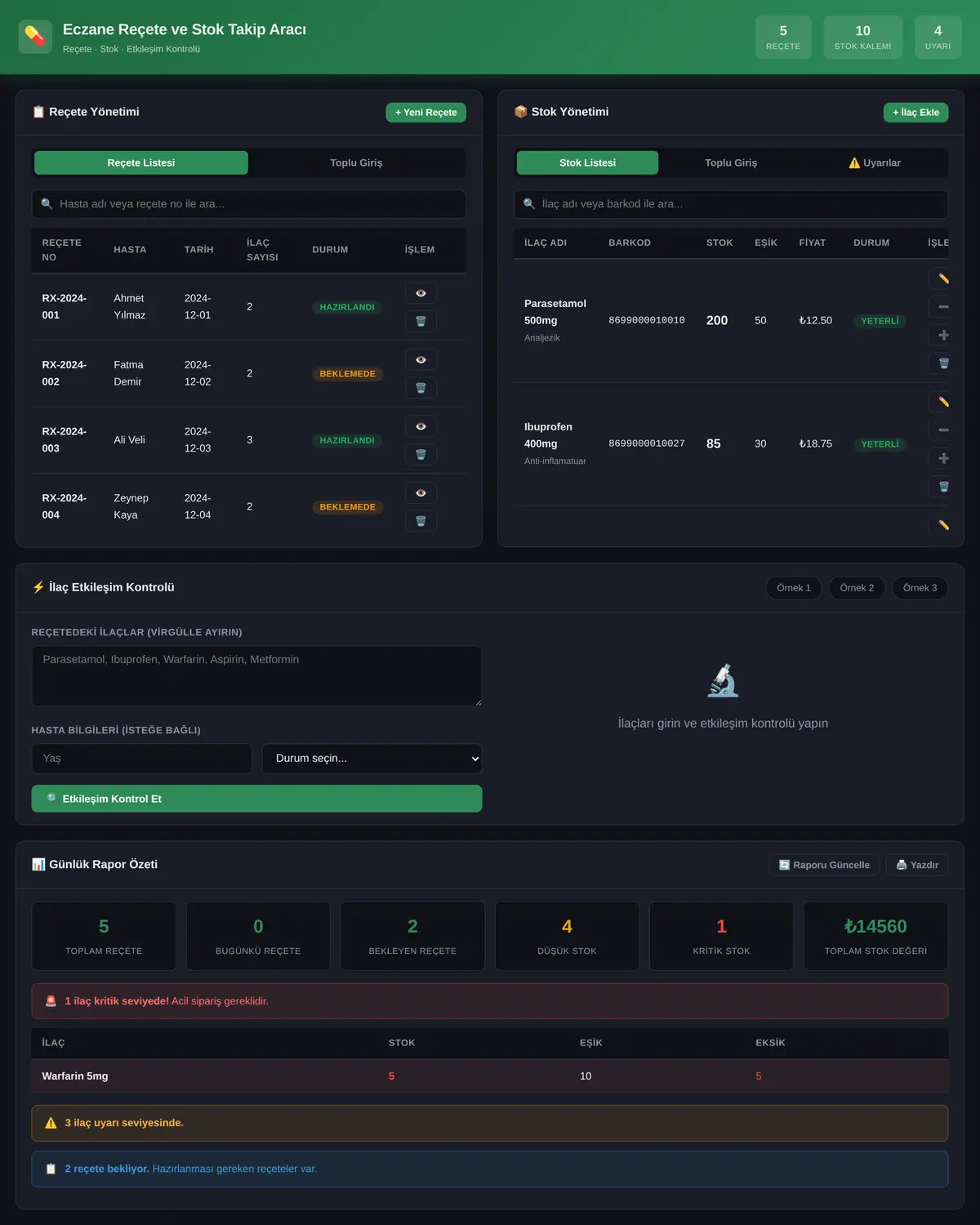Open Toplu Giriş tab in Reçete Yönetimi
The height and width of the screenshot is (1225, 980).
[x=356, y=163]
